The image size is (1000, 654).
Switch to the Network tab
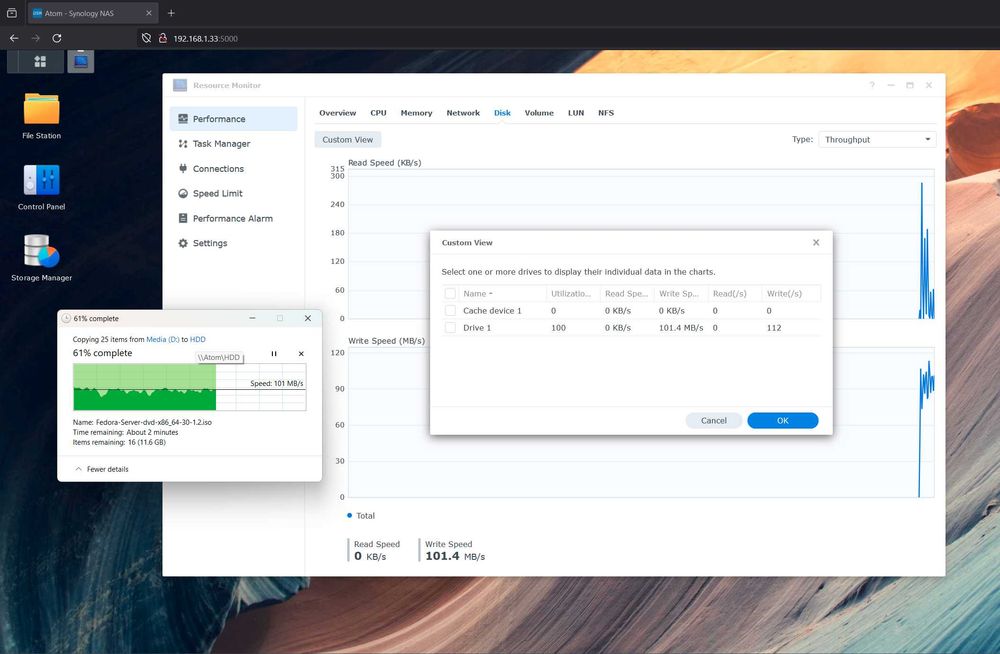[x=463, y=113]
